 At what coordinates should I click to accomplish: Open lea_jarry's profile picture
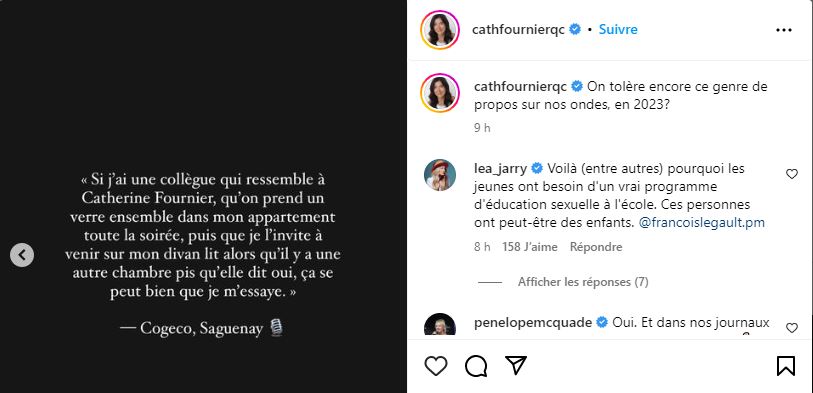point(440,175)
